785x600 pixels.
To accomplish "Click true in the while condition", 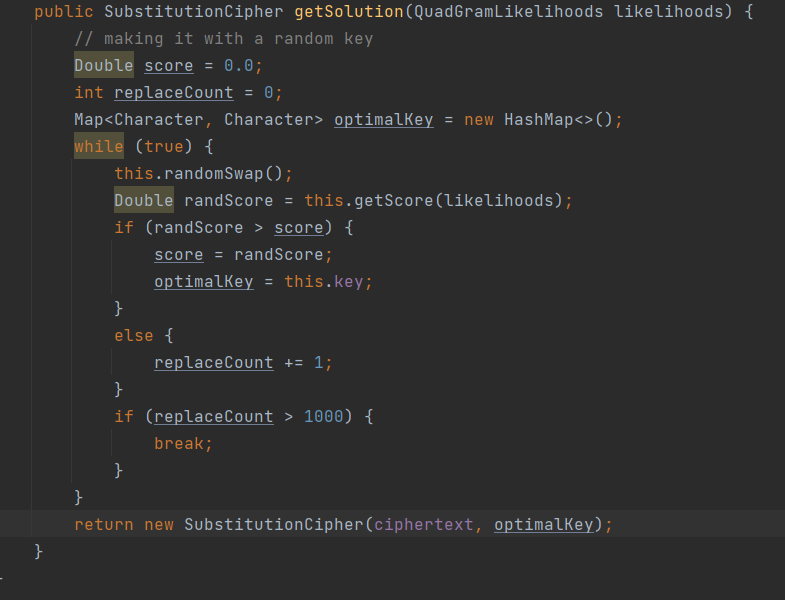I will (164, 147).
